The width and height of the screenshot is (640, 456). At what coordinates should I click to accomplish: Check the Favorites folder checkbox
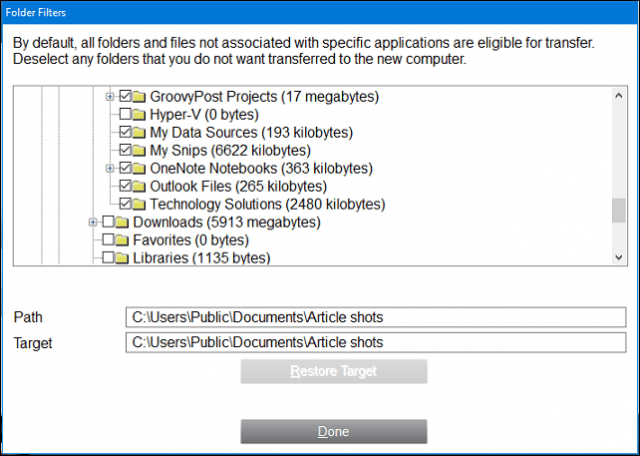(x=108, y=240)
